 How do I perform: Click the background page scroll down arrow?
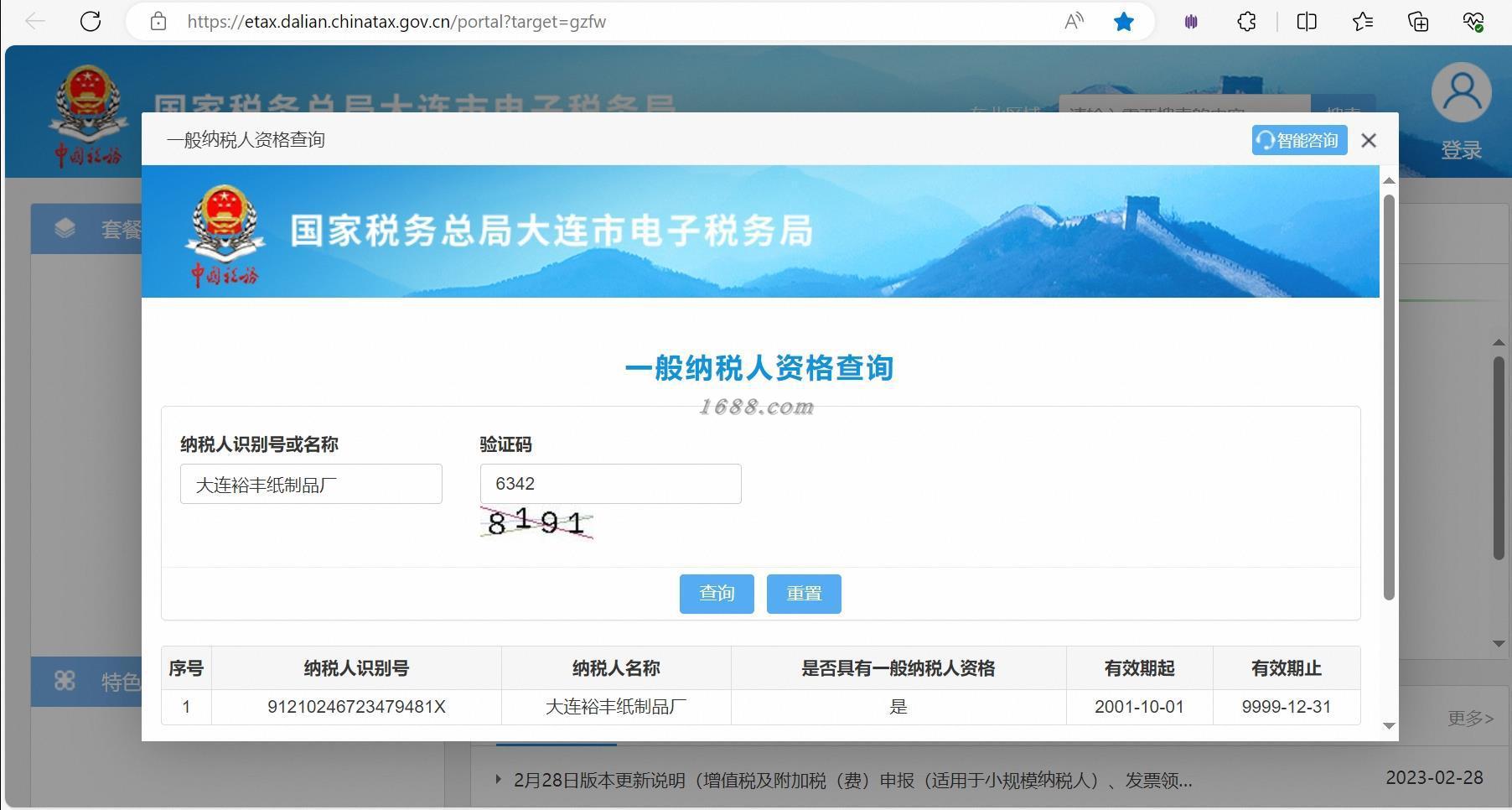1499,643
